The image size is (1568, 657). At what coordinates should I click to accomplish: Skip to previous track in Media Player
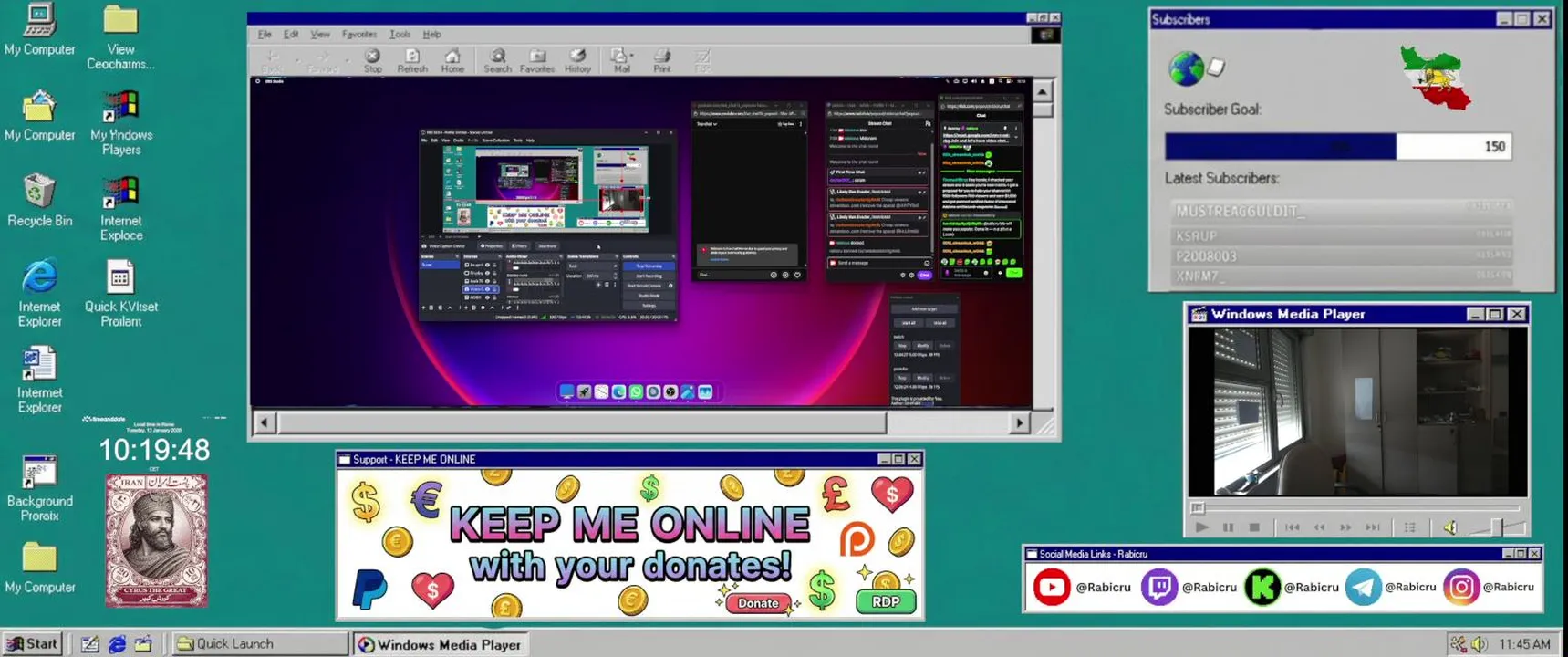(1292, 527)
